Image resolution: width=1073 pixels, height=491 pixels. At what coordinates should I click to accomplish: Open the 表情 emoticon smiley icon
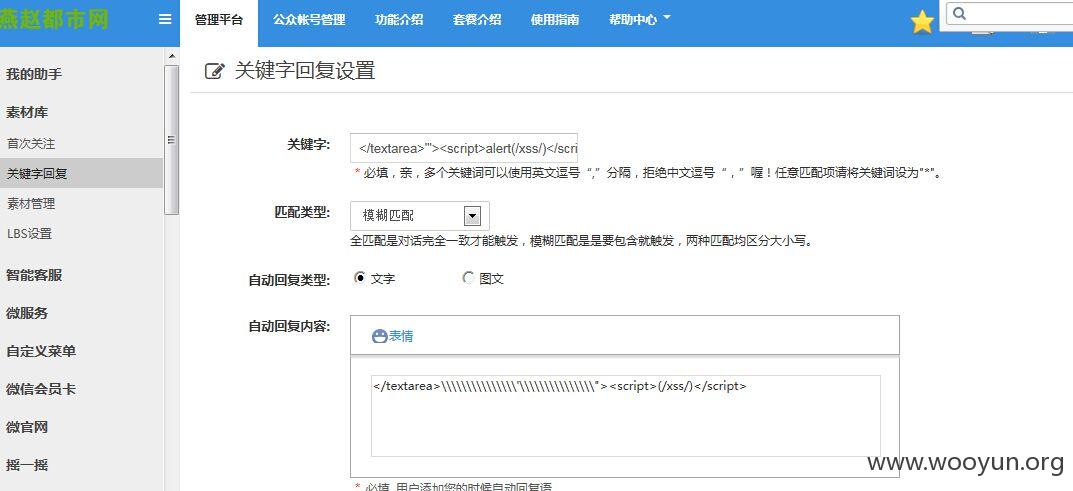379,336
